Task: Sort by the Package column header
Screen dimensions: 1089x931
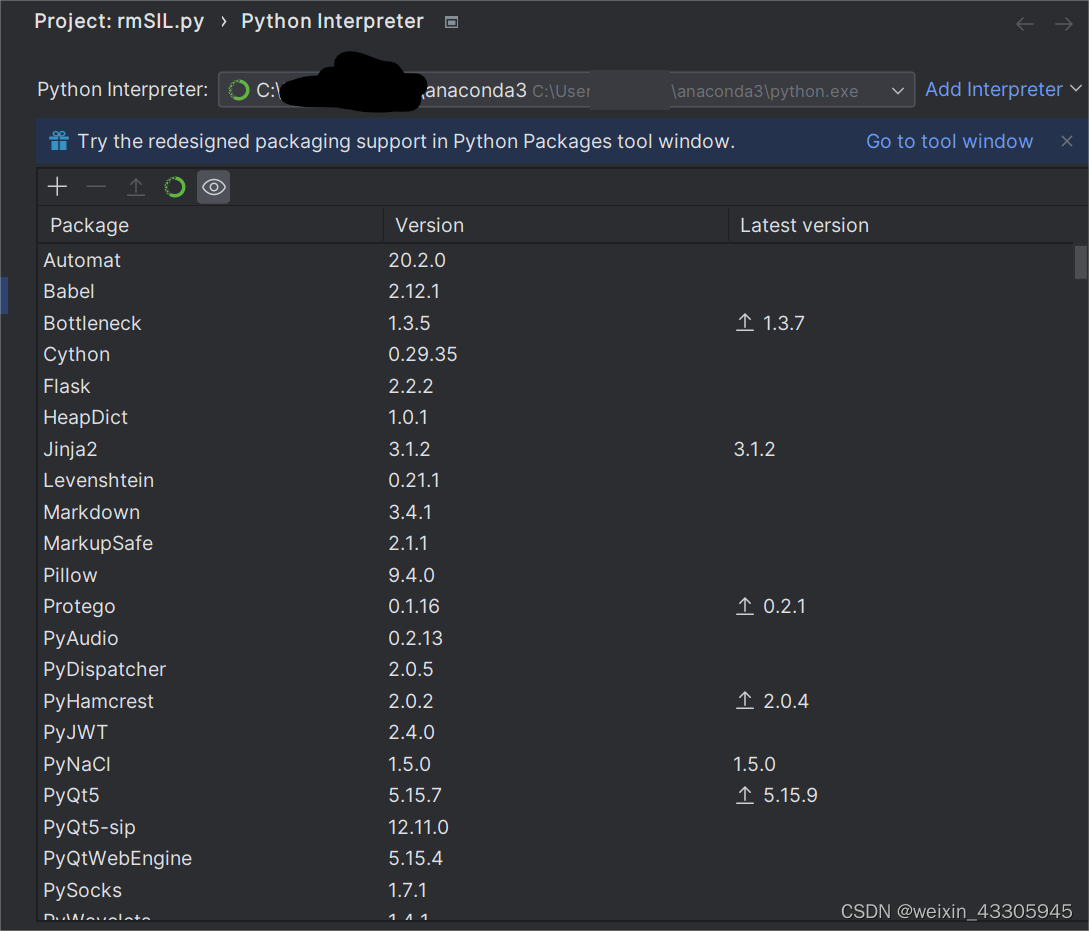Action: pyautogui.click(x=210, y=225)
